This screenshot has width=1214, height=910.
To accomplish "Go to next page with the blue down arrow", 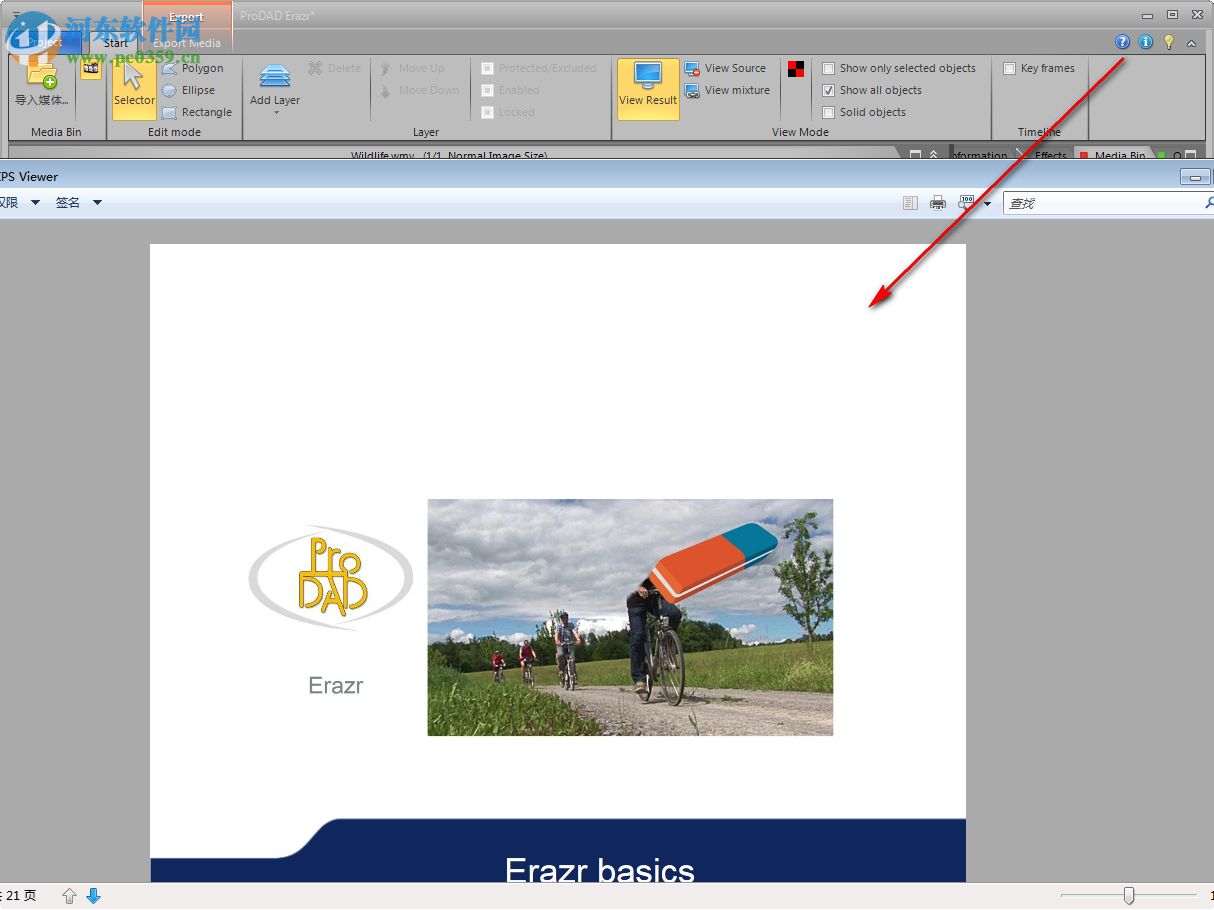I will coord(93,896).
